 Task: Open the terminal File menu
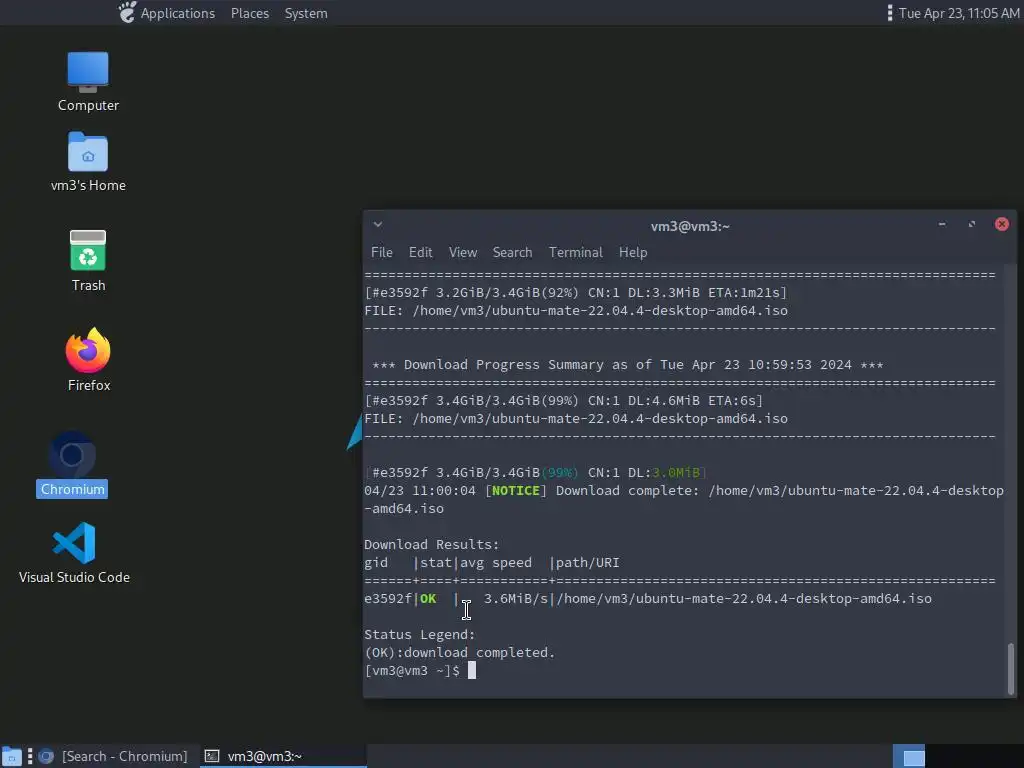(x=381, y=252)
